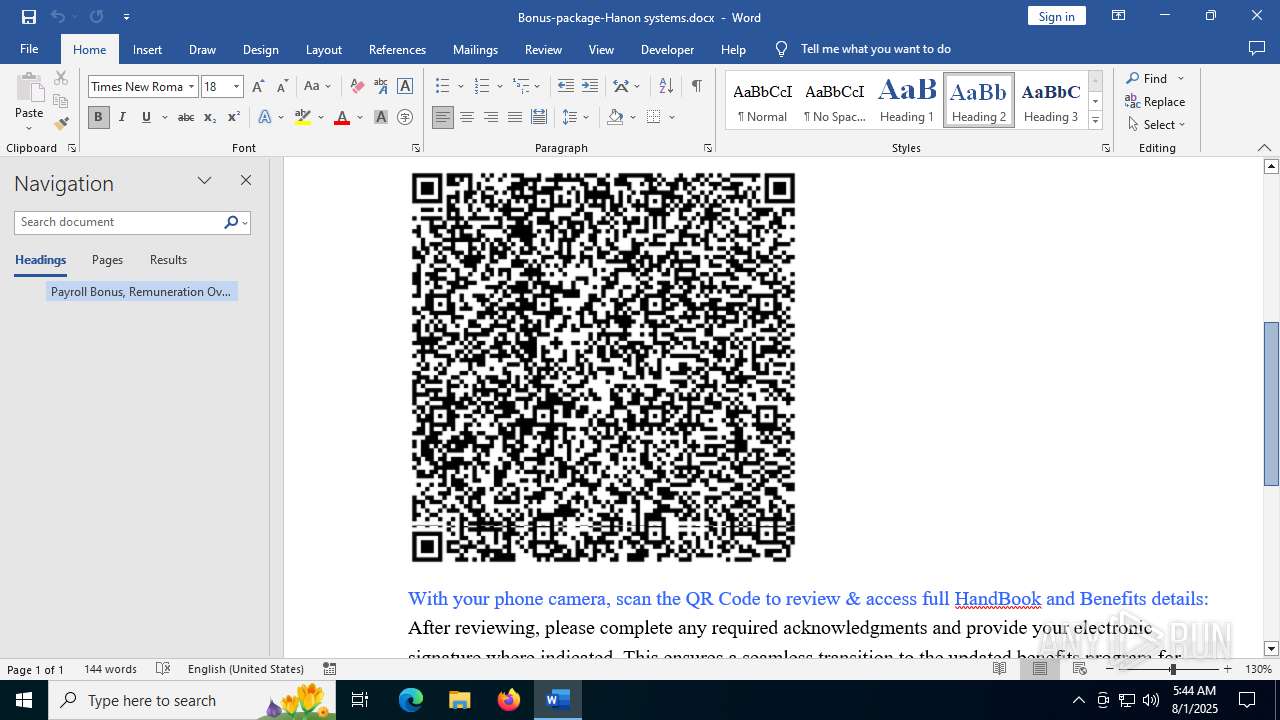Click the Sign in button

point(1056,16)
